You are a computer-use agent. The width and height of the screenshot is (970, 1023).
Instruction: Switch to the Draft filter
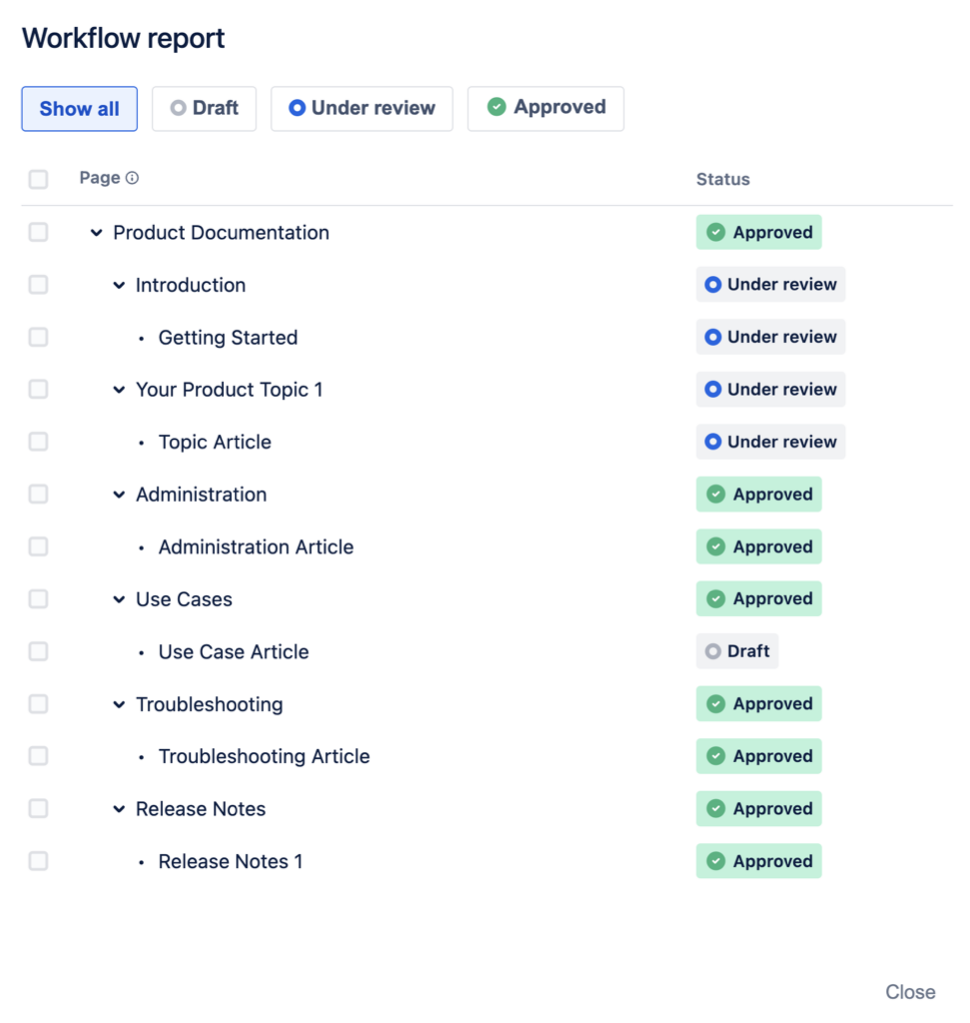pos(204,108)
